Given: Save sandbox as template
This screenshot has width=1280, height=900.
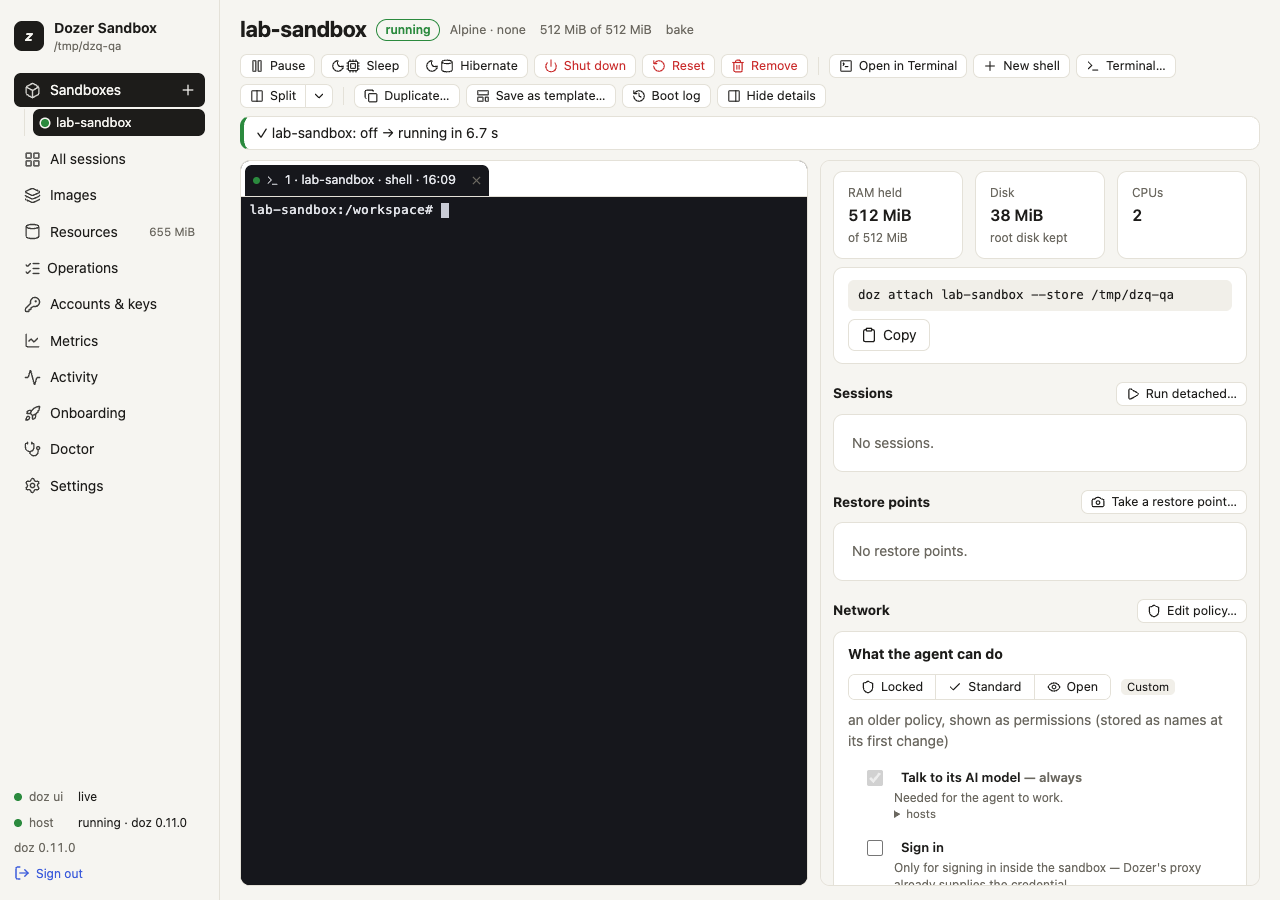Looking at the screenshot, I should point(541,96).
